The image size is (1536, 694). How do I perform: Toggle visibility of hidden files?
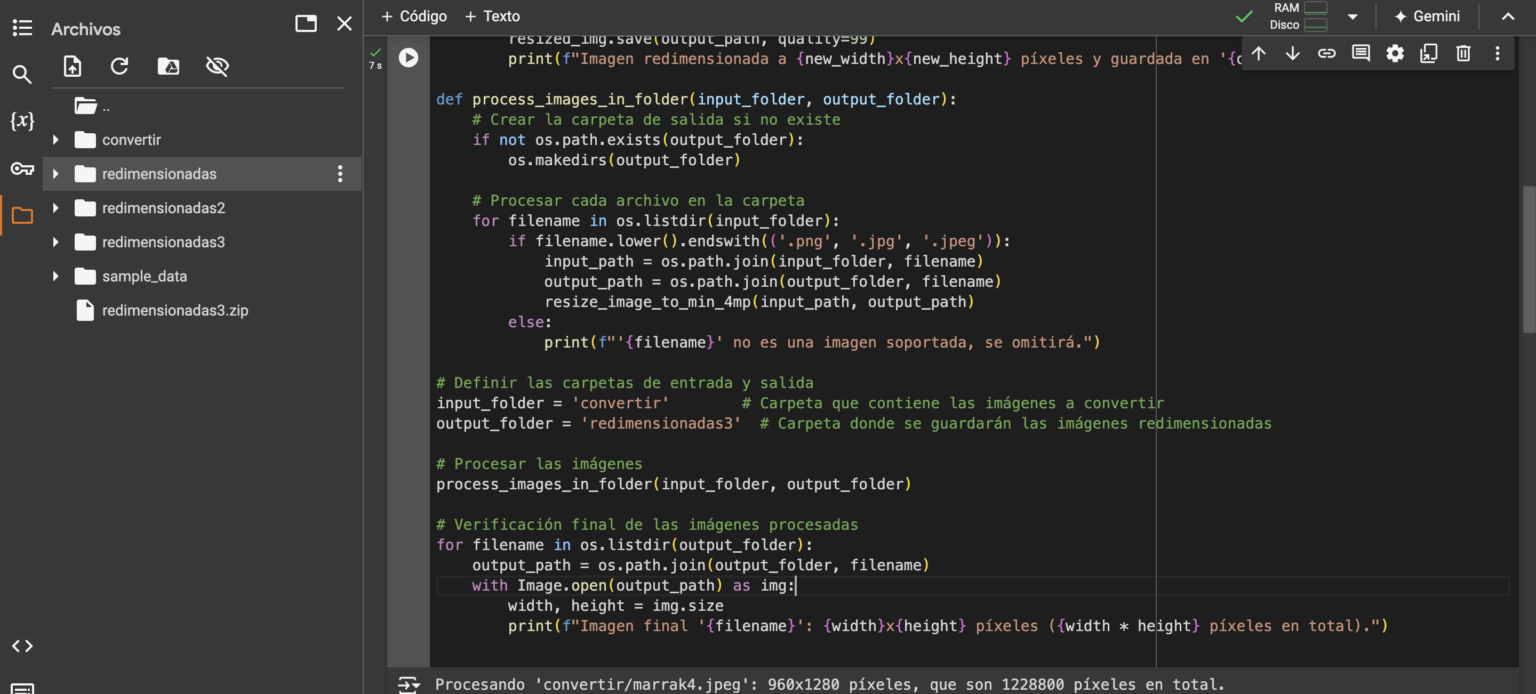click(216, 66)
